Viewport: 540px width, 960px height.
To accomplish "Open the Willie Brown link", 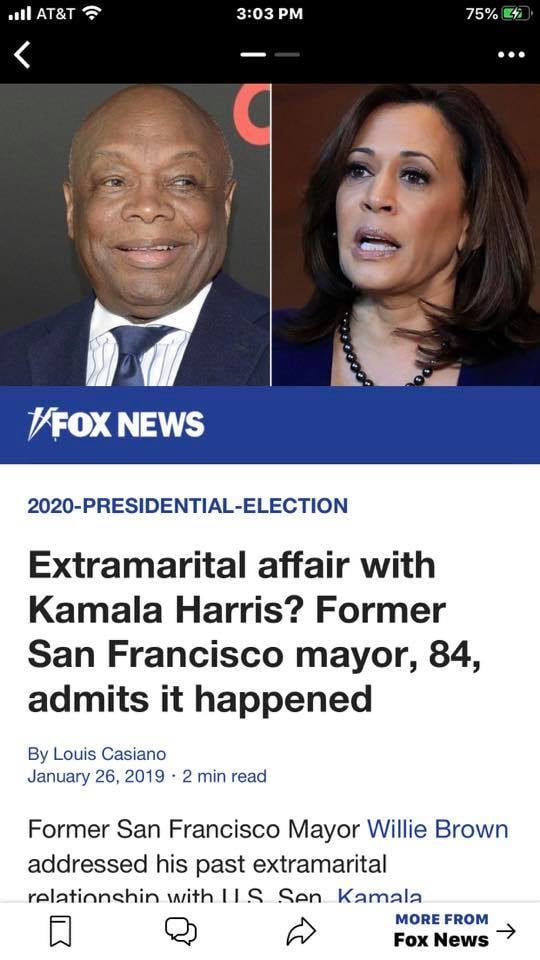I will tap(438, 830).
